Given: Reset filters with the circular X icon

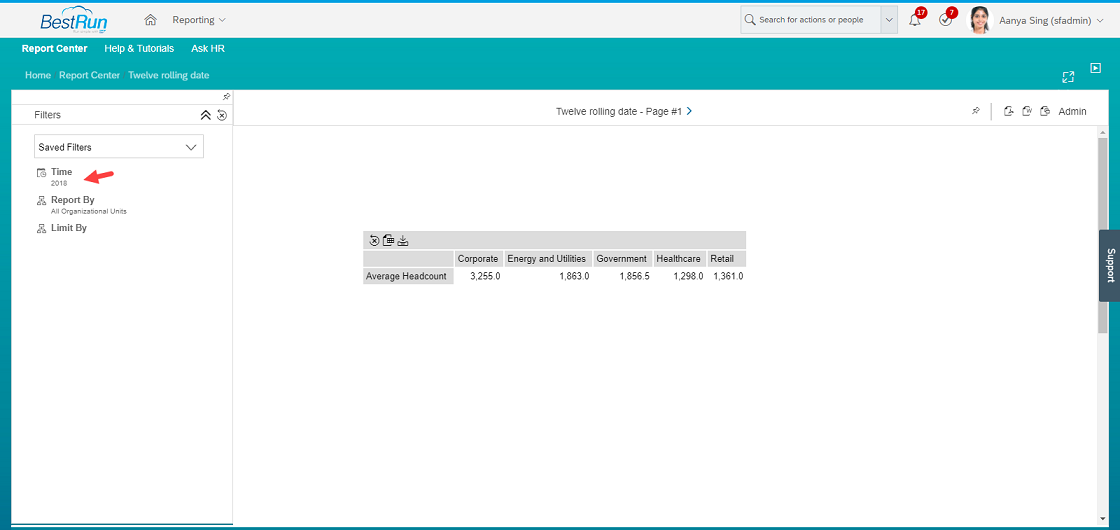Looking at the screenshot, I should (222, 115).
